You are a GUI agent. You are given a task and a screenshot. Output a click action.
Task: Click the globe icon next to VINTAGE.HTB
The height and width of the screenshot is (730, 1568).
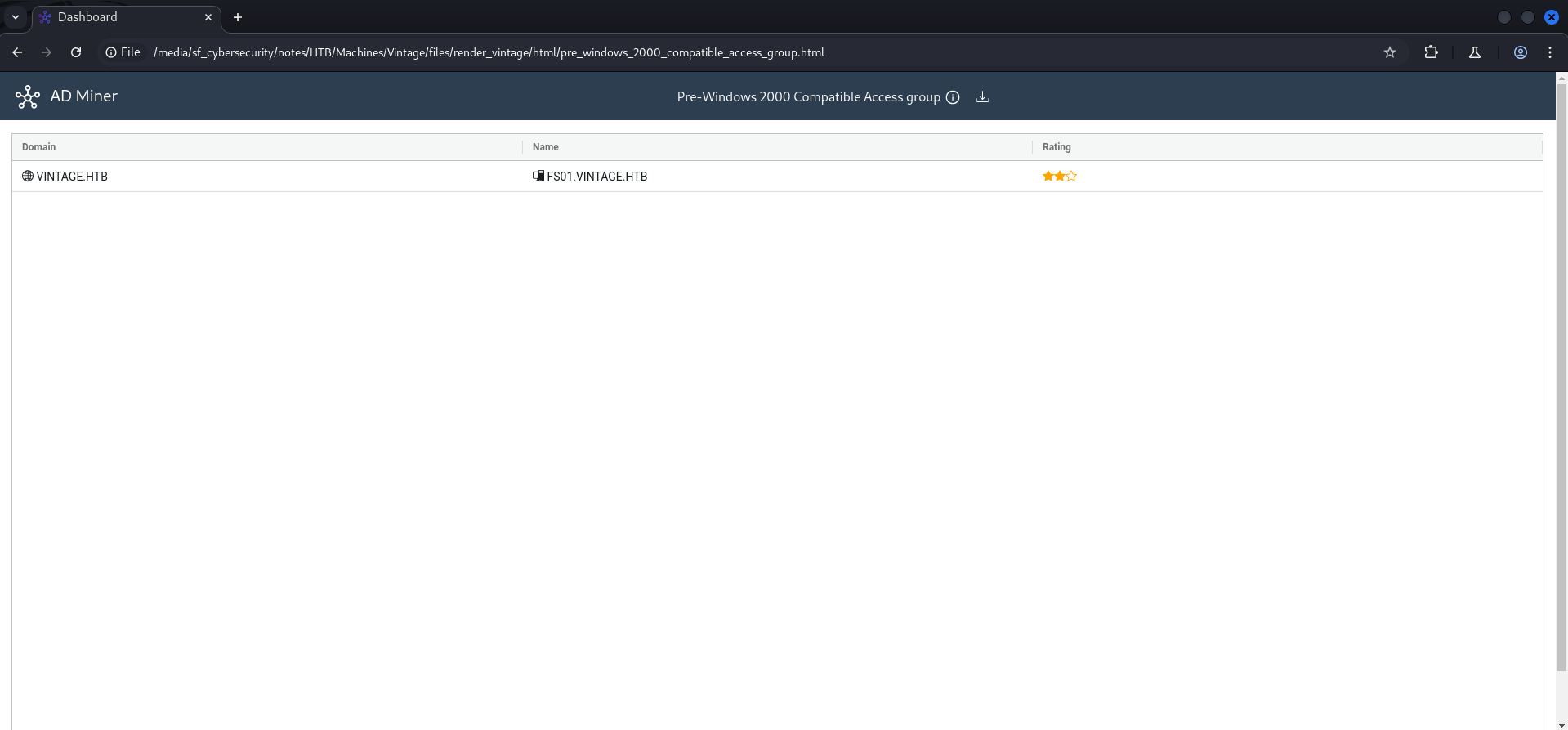pyautogui.click(x=28, y=176)
